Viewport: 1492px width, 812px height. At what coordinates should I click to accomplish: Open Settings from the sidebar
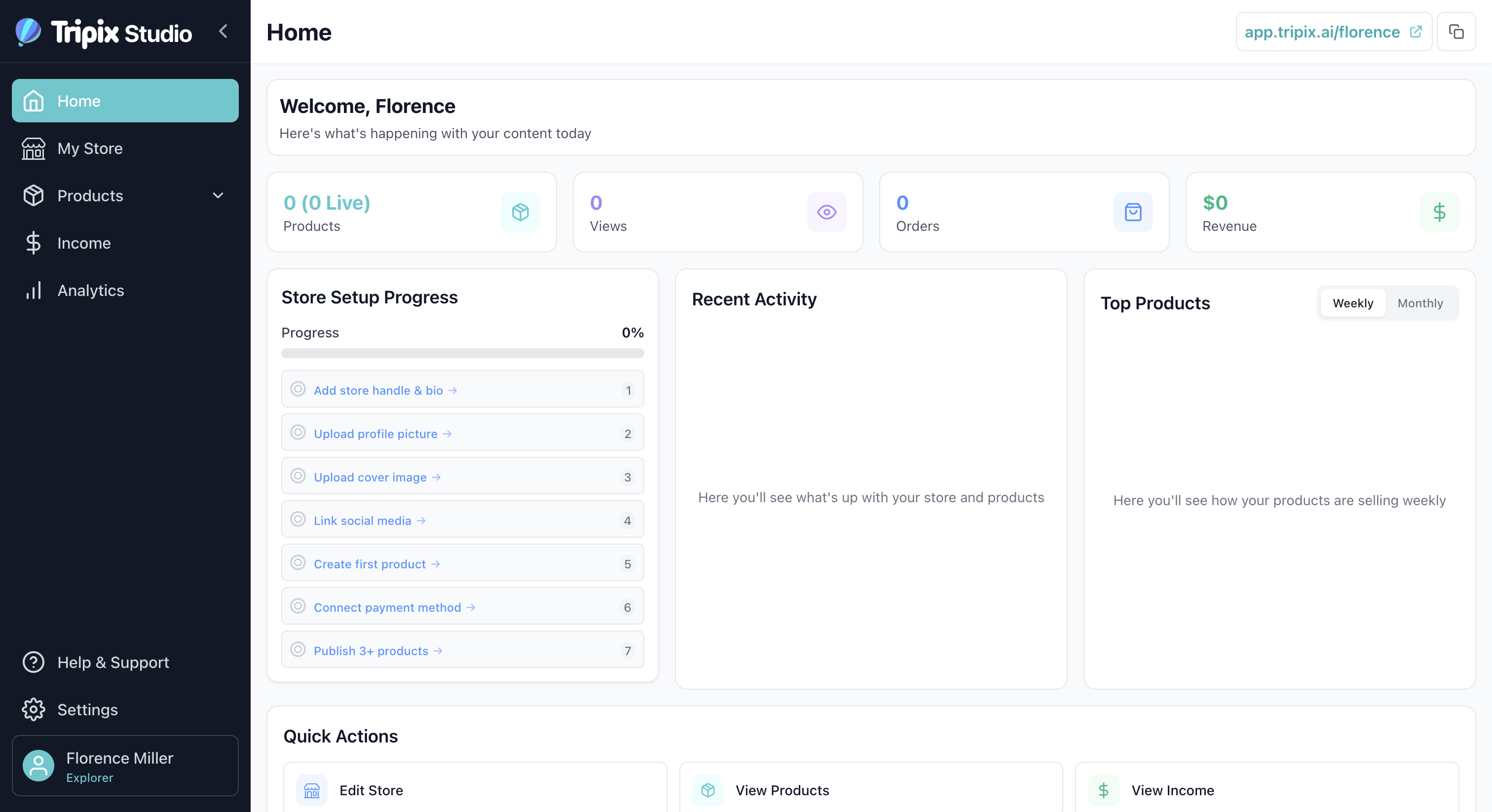point(125,710)
